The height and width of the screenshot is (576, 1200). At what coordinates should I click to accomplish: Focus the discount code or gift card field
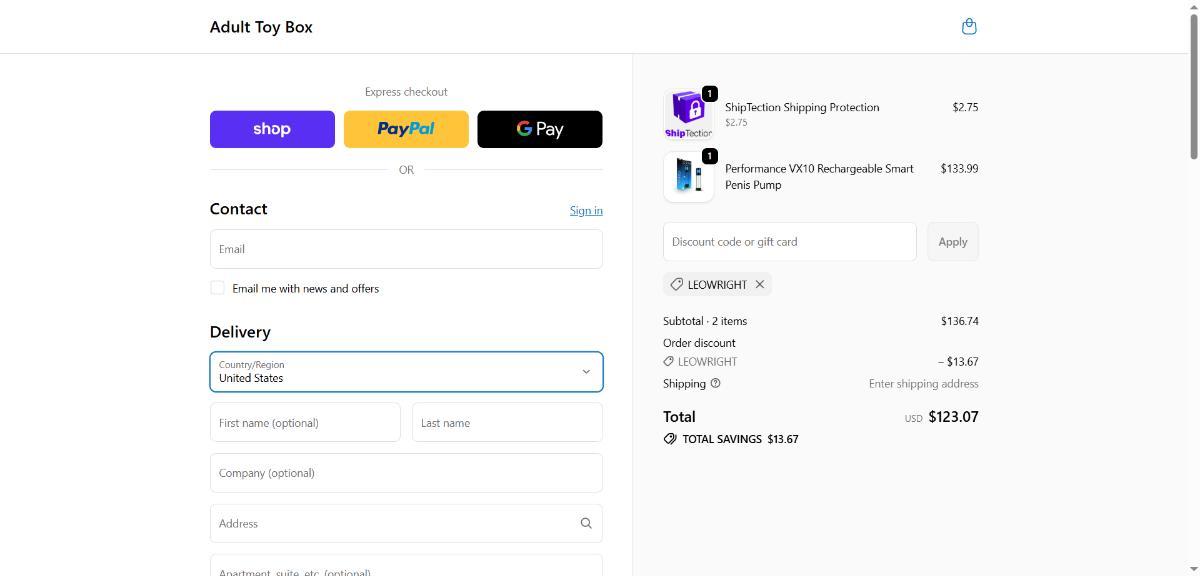click(789, 242)
